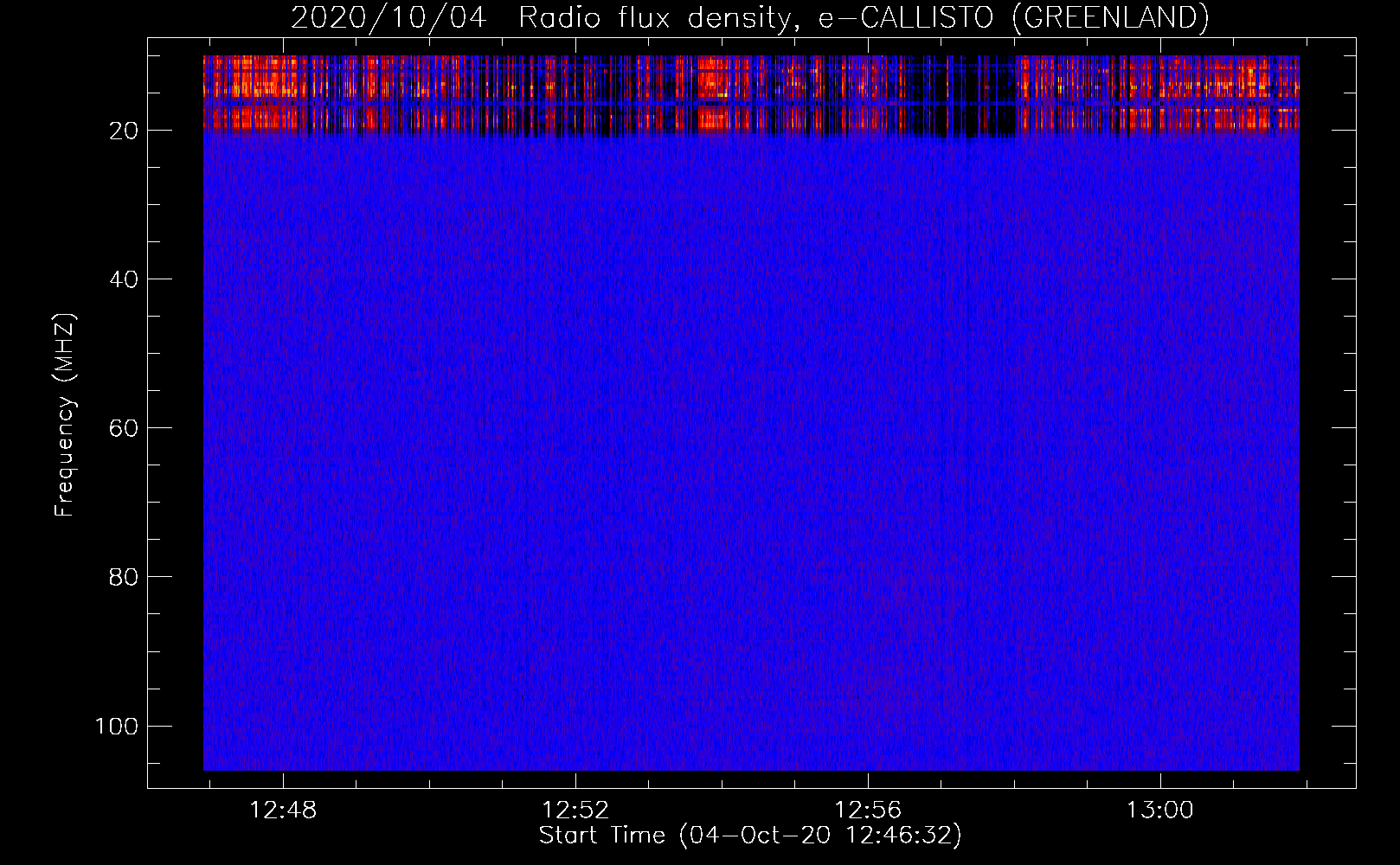Click the 'Start Time (04-Oct-20 12:46:32)' label
The height and width of the screenshot is (865, 1400).
point(750,836)
